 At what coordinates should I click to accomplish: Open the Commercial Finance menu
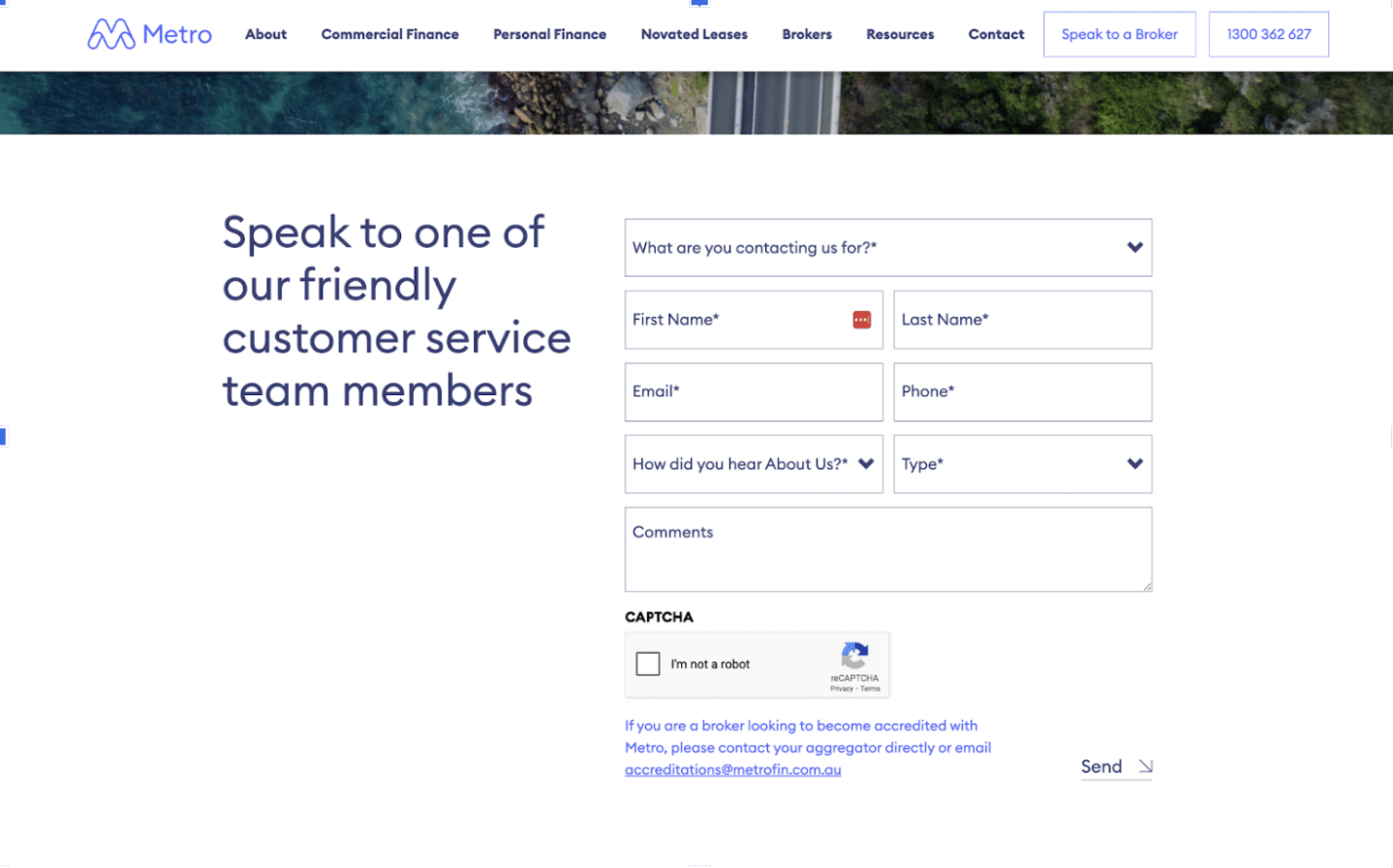[x=389, y=34]
